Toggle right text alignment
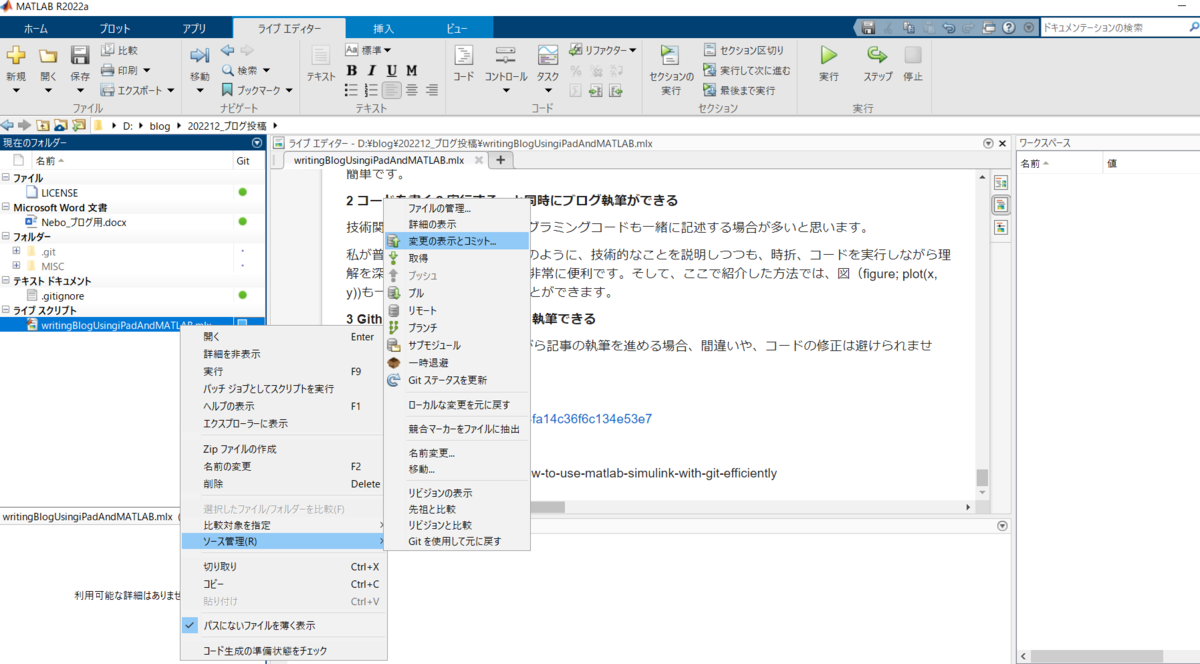The image size is (1200, 664). pyautogui.click(x=432, y=90)
